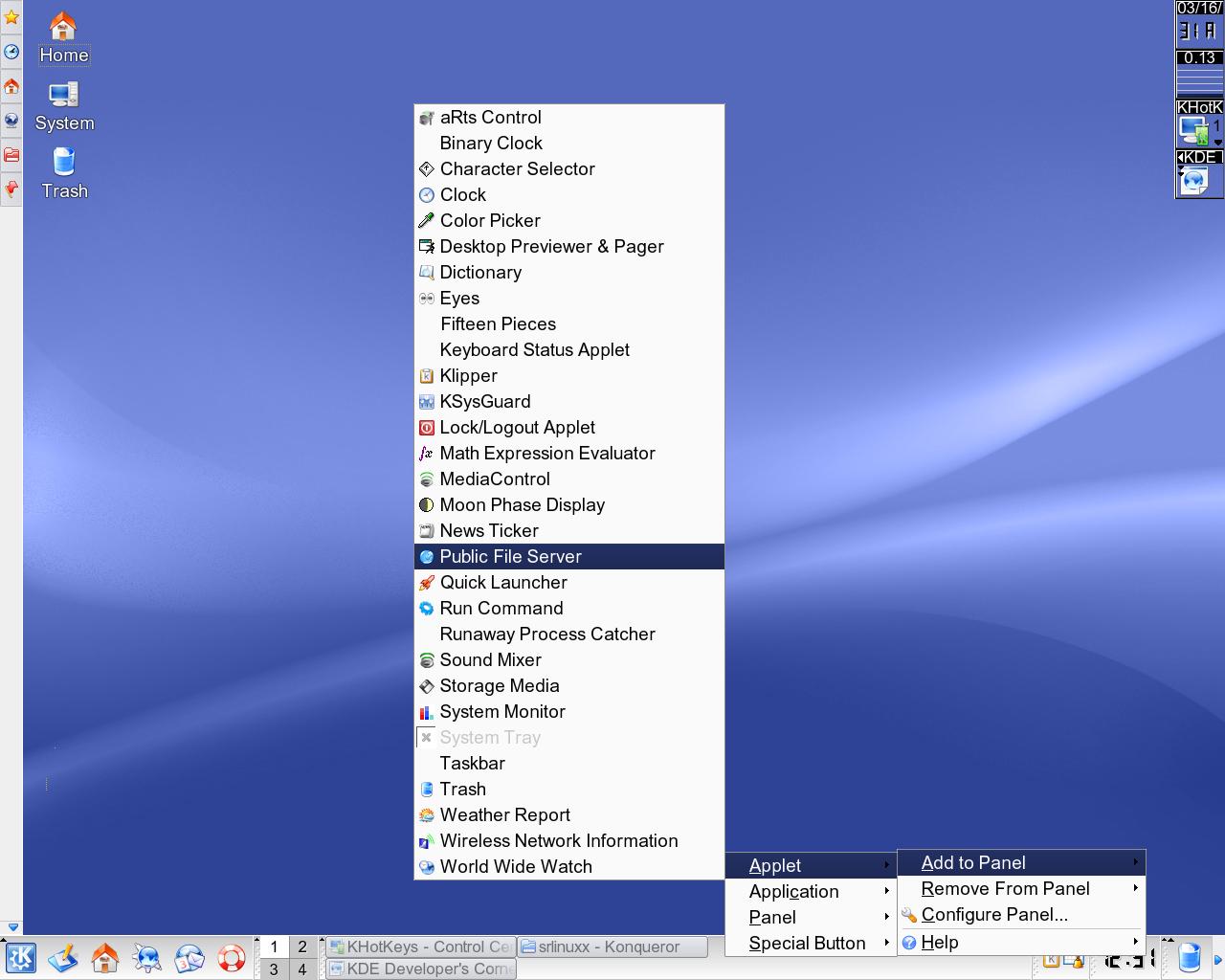Add the Runaway Process Catcher applet
The image size is (1225, 980).
click(x=569, y=635)
